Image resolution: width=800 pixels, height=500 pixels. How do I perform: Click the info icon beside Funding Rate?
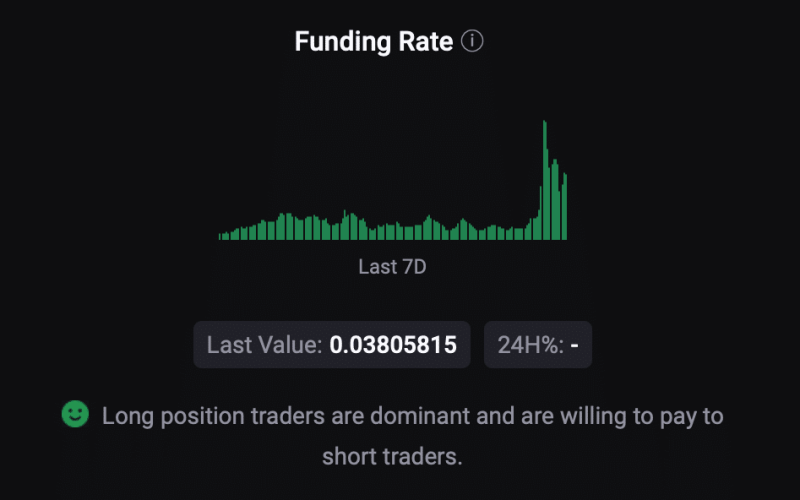[473, 42]
